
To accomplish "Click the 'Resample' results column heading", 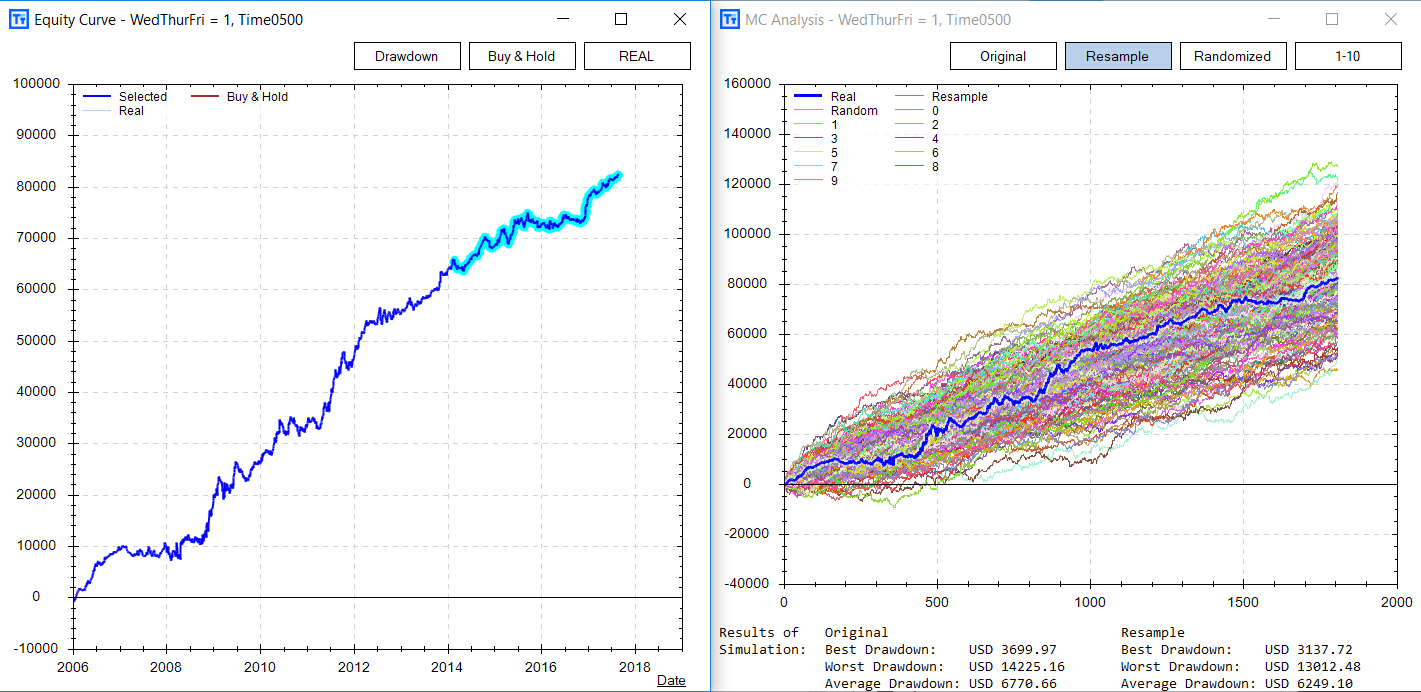I will (x=1153, y=633).
